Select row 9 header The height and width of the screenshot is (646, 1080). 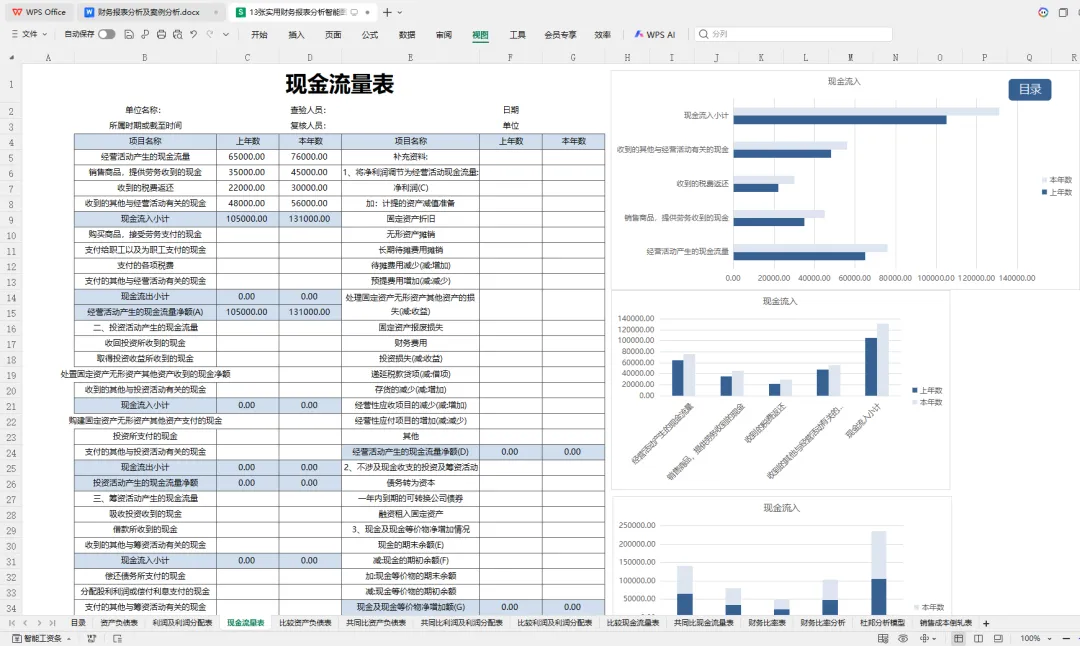[11, 219]
